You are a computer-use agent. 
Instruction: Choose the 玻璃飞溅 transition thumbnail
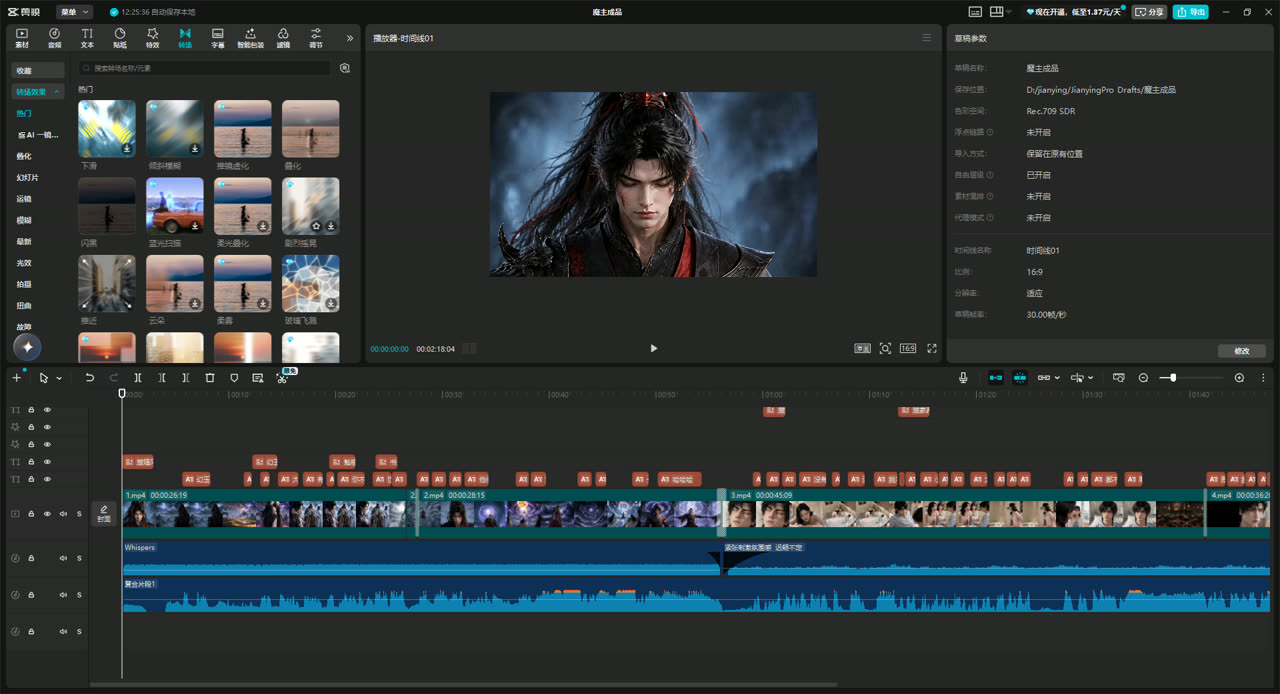pos(311,284)
